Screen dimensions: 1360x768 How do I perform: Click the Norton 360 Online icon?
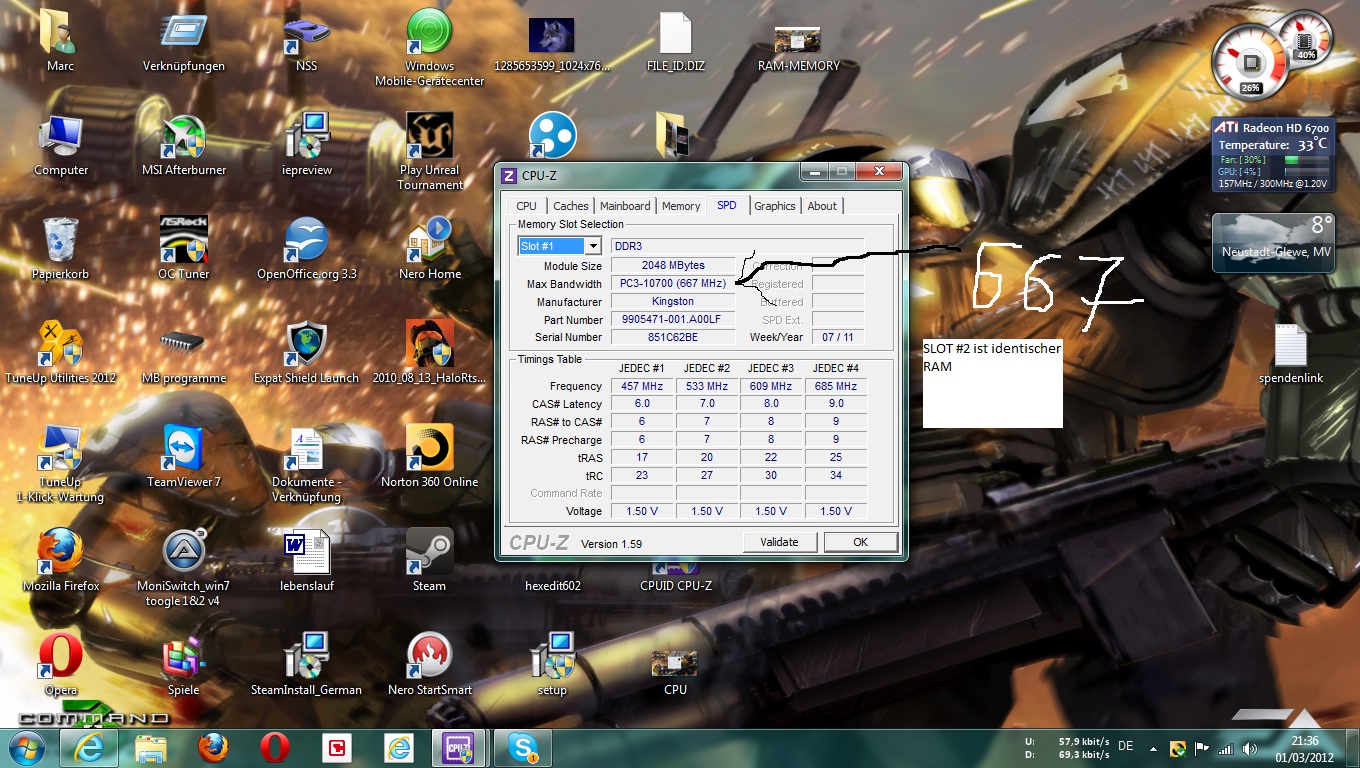429,449
